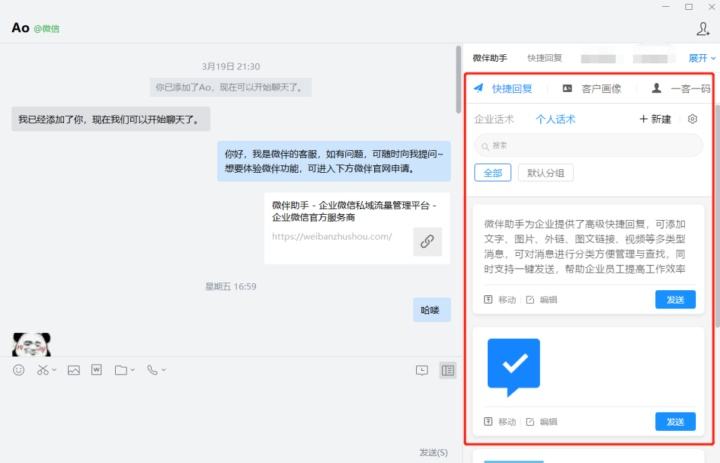720x463 pixels.
Task: Click the 星期五 16:59 timestamp
Action: tap(231, 287)
